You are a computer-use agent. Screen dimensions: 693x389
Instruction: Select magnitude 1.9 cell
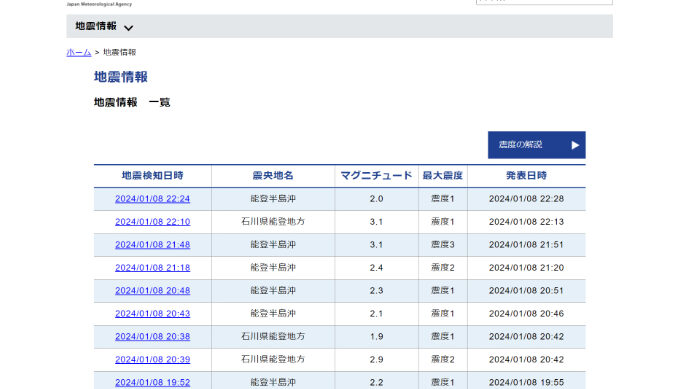376,337
